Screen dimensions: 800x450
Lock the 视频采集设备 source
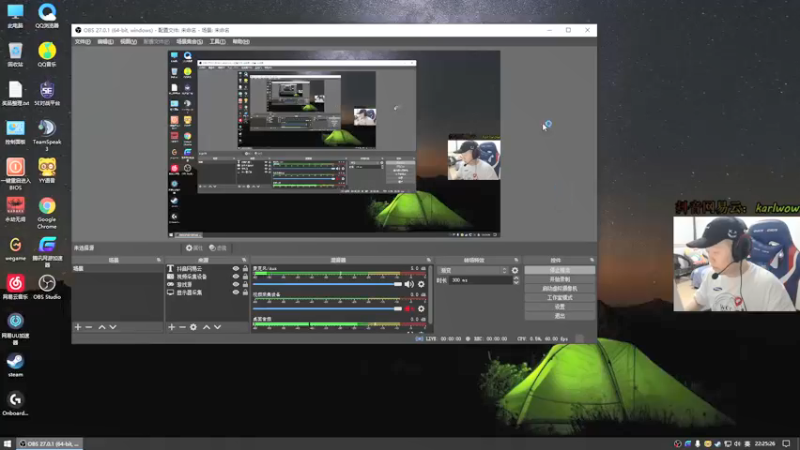245,277
